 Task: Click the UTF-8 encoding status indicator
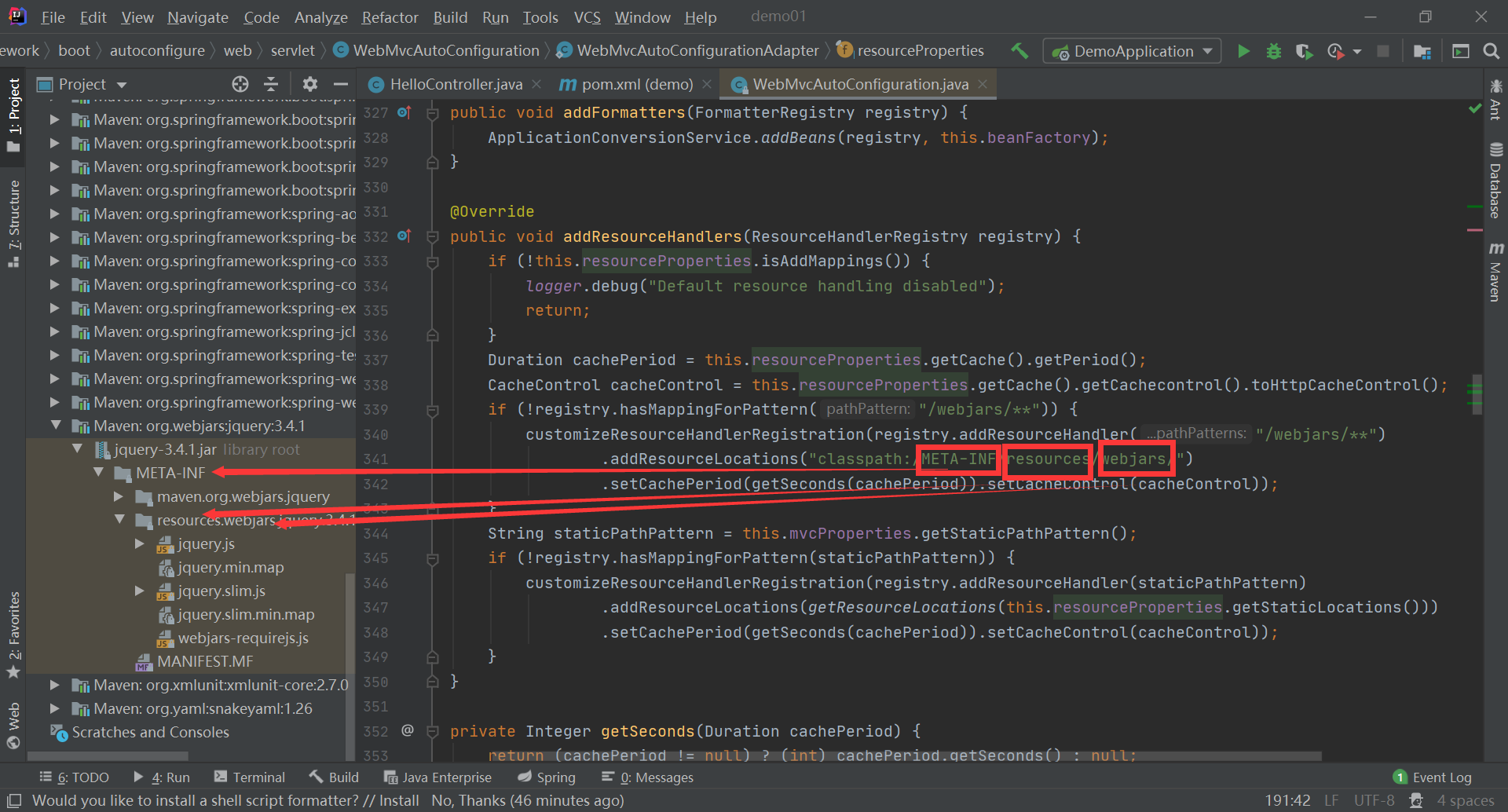(1374, 800)
